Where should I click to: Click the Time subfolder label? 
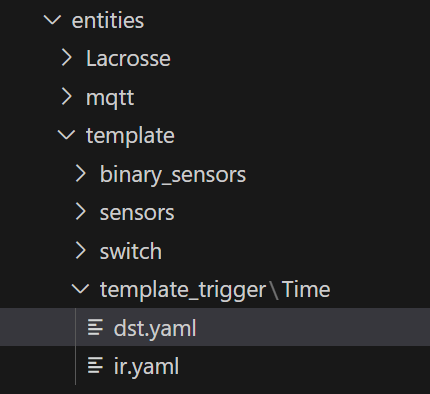(x=306, y=289)
